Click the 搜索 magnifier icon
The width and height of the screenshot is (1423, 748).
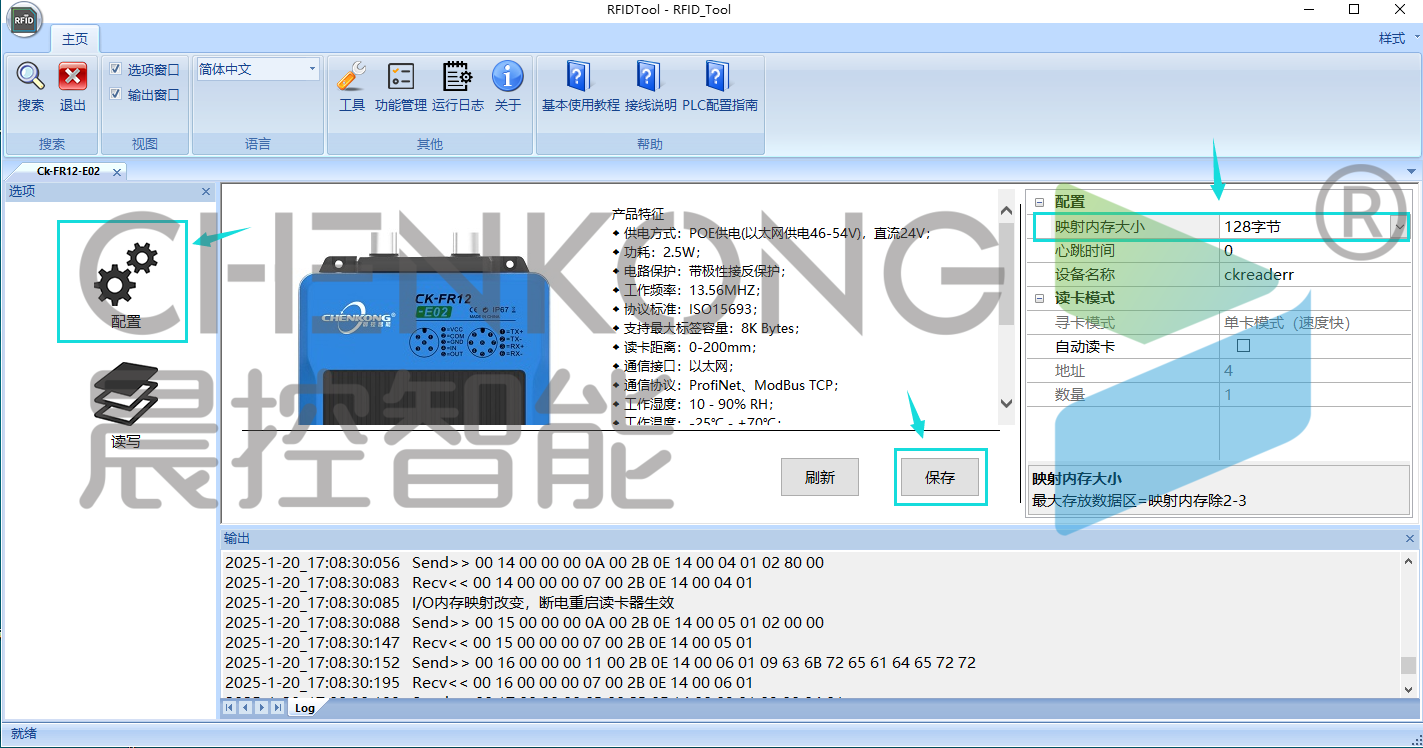click(31, 78)
